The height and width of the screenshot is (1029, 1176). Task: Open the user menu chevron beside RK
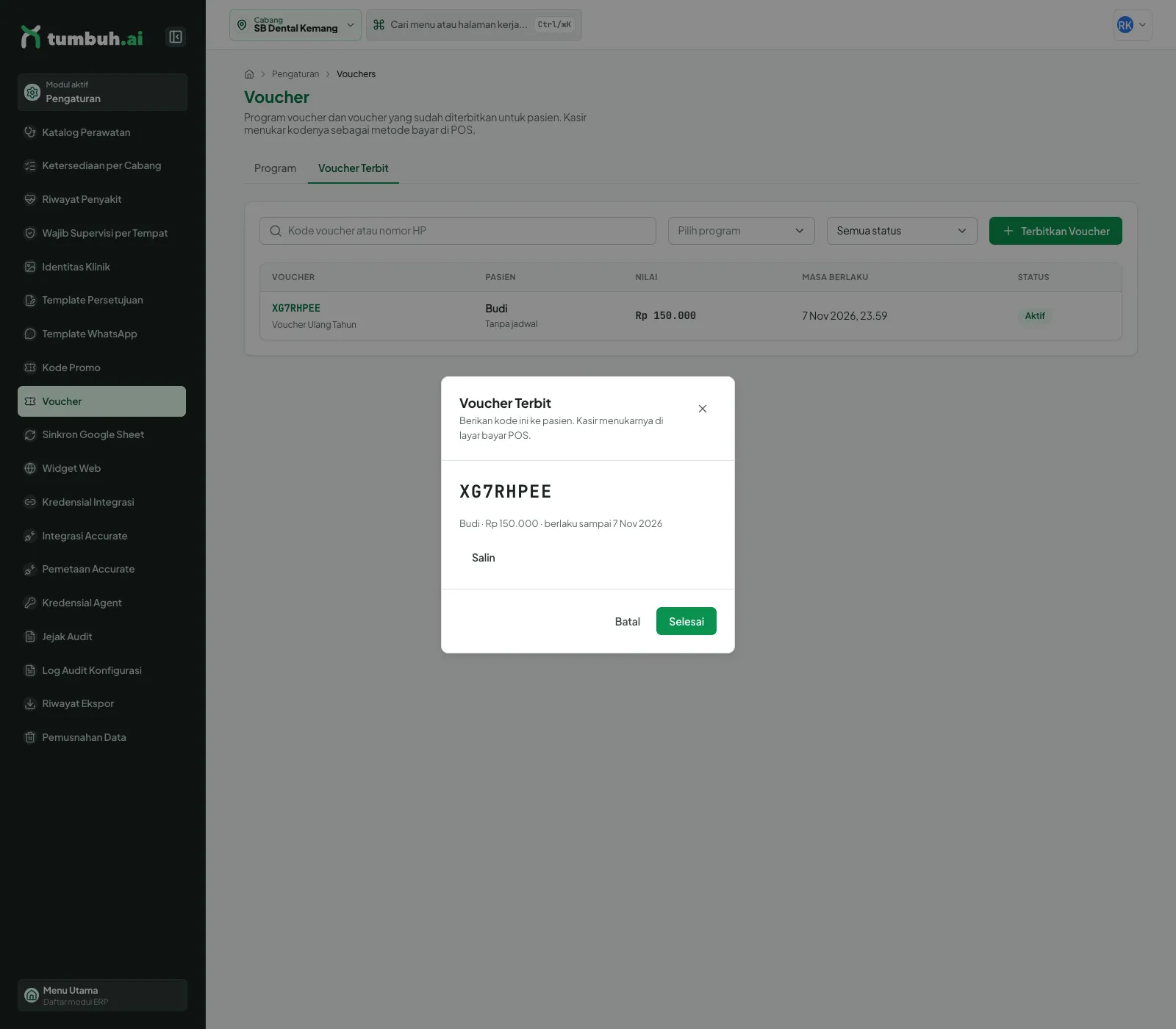point(1142,25)
